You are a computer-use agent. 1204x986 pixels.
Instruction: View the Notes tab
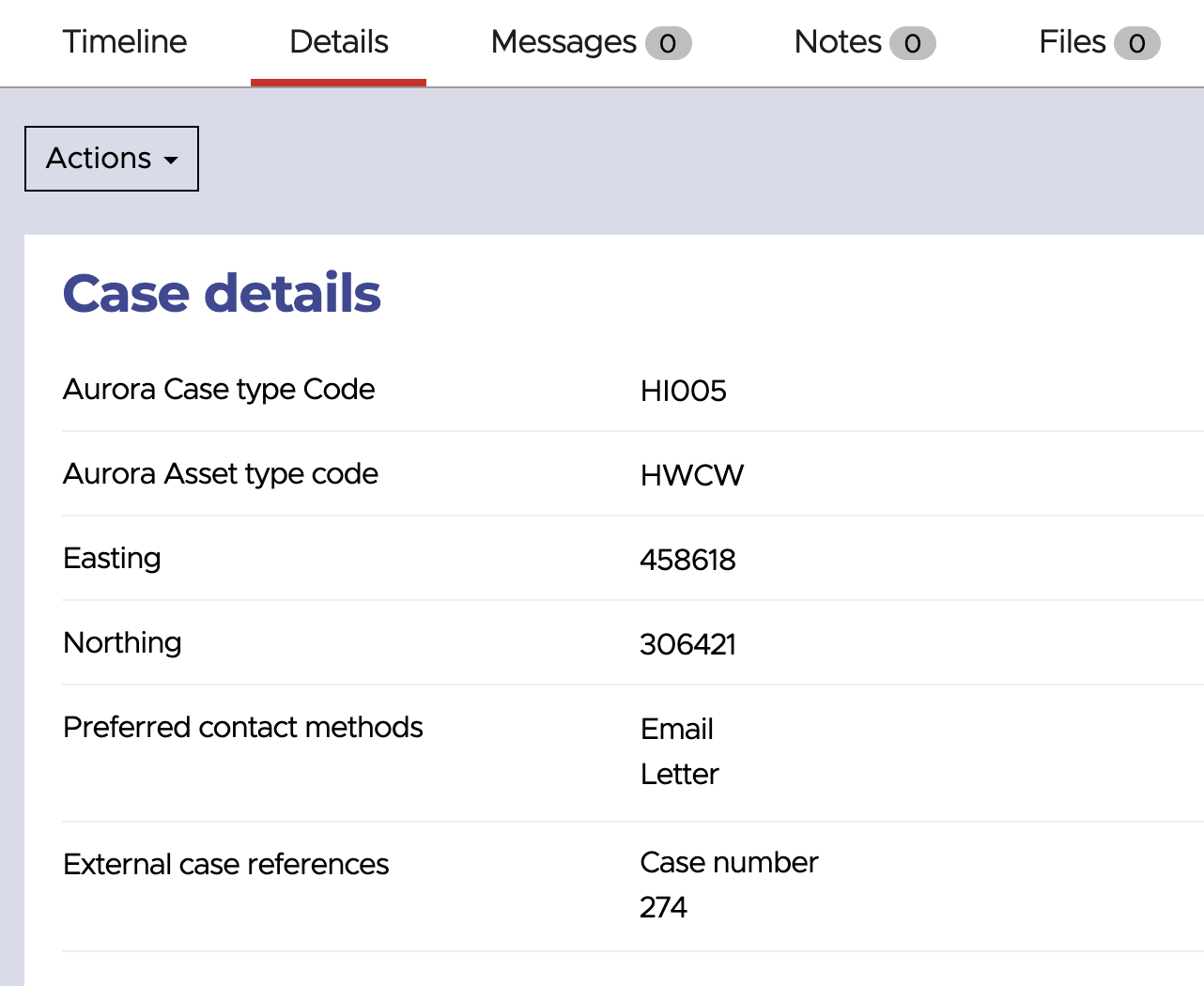[837, 41]
